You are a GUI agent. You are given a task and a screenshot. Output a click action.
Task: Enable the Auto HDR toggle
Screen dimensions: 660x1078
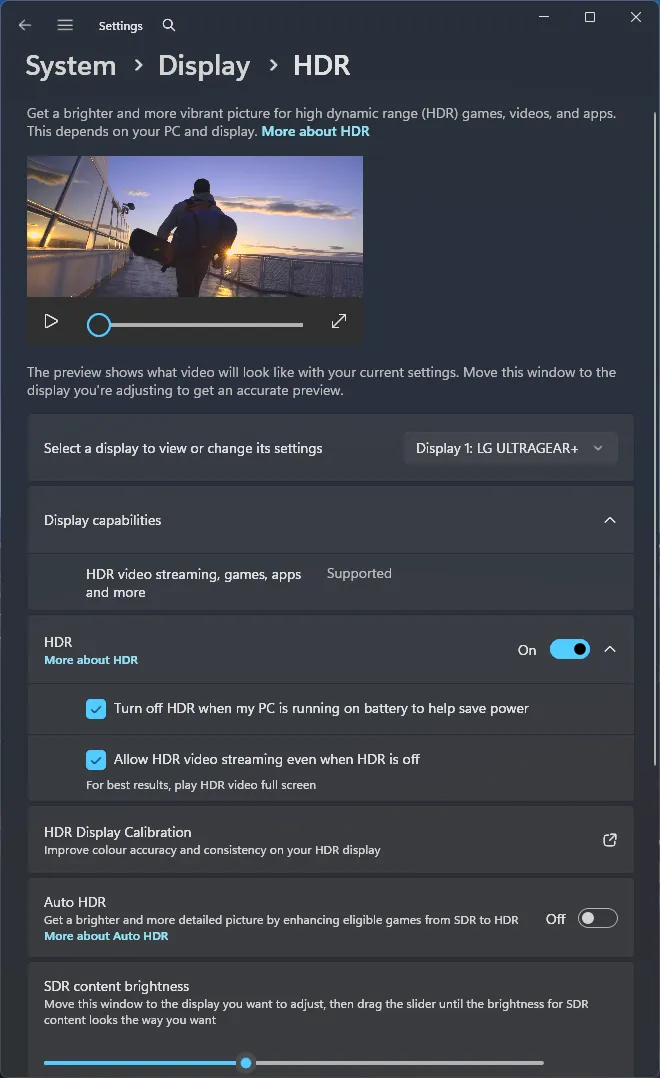(597, 918)
